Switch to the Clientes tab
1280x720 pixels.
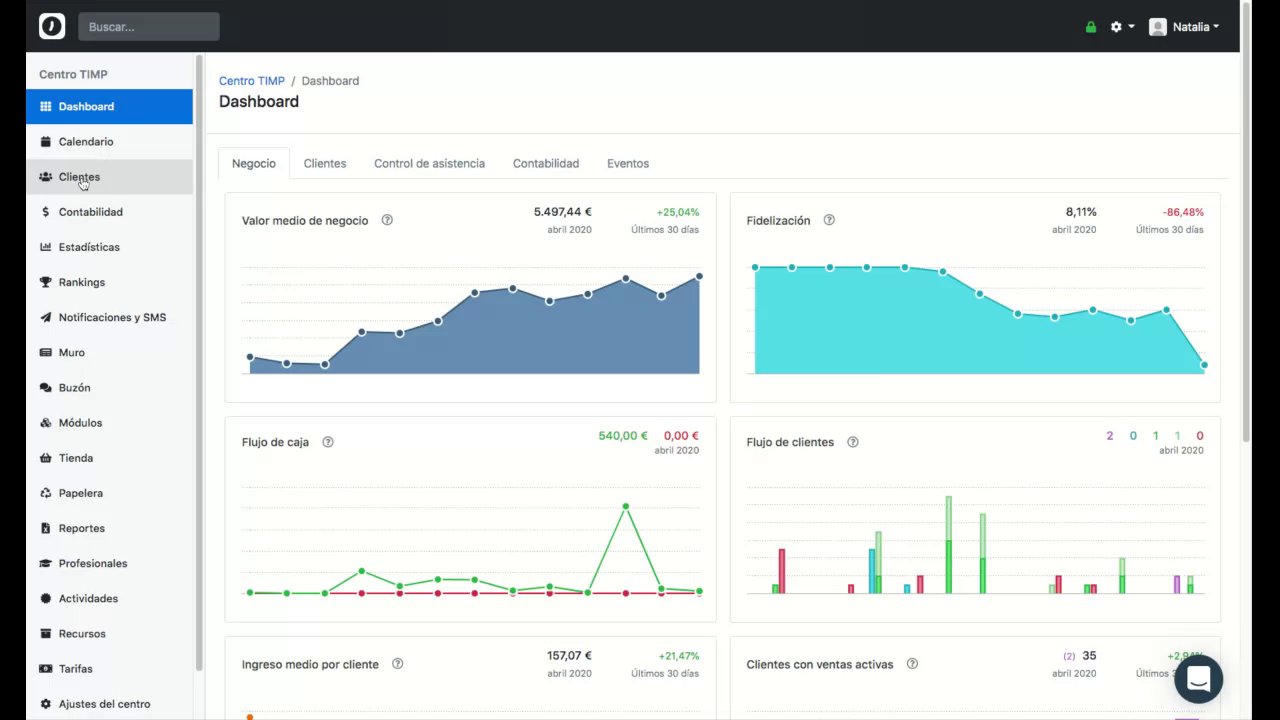click(x=325, y=163)
